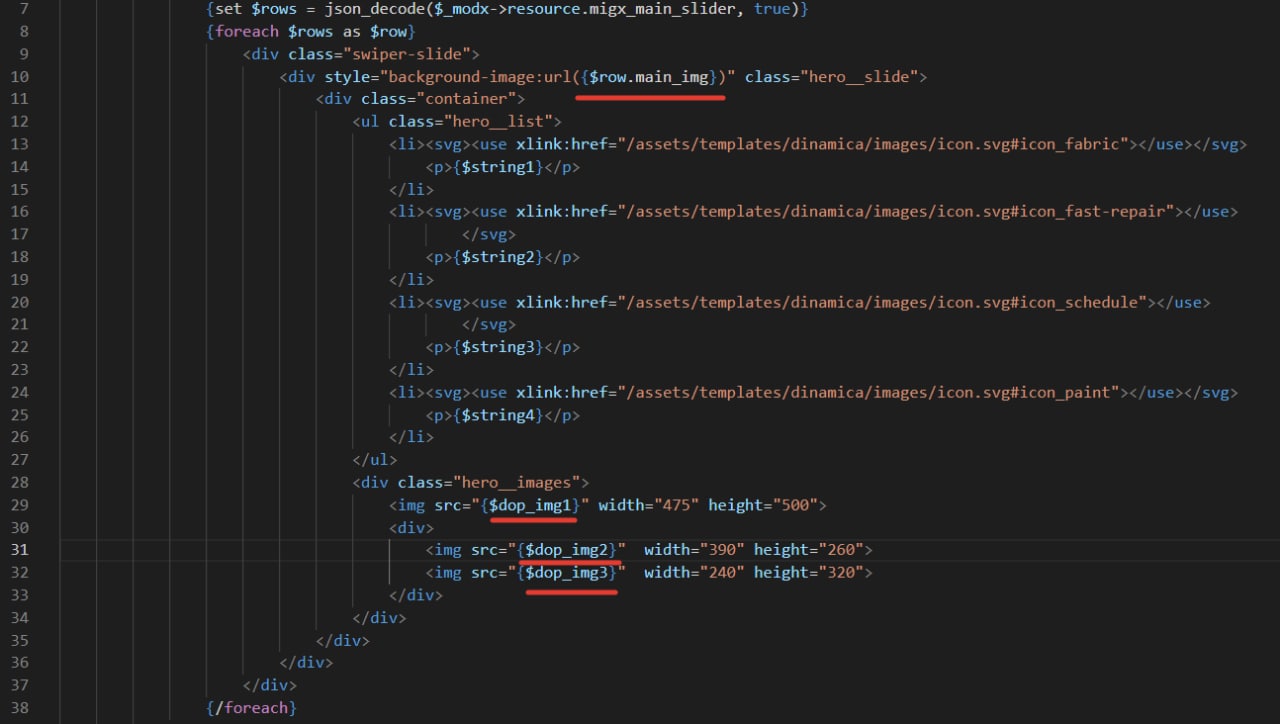Click line number 31 in the gutter
Image resolution: width=1280 pixels, height=724 pixels.
(x=20, y=550)
